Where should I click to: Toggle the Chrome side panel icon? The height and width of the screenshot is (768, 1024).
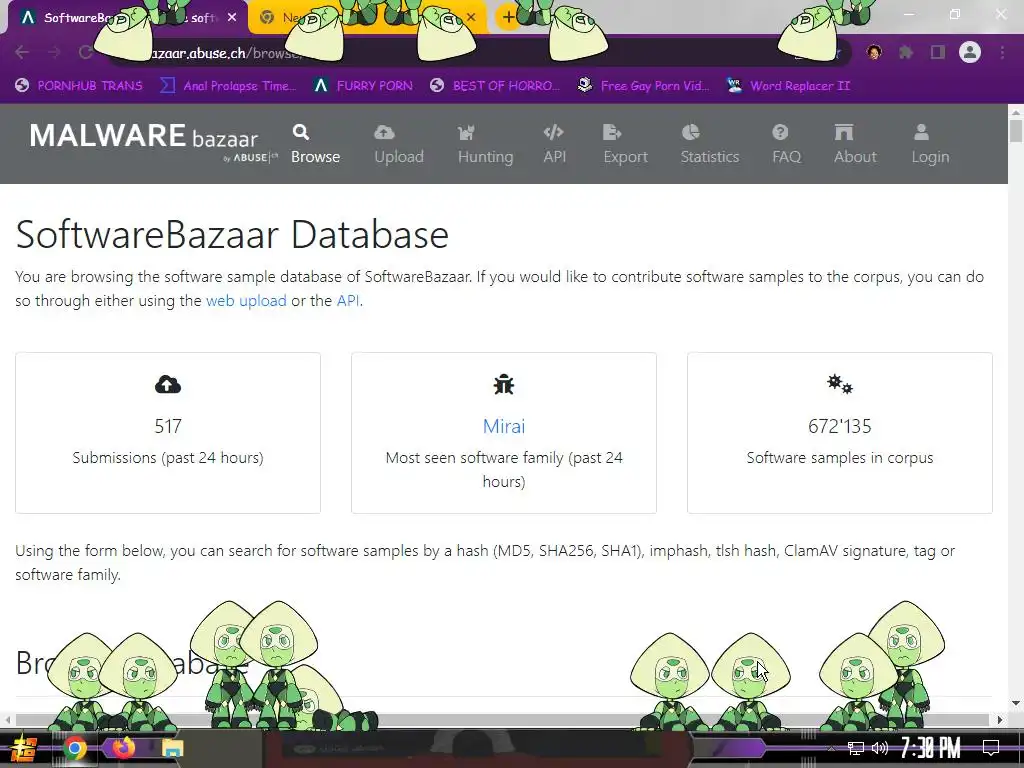pyautogui.click(x=938, y=52)
